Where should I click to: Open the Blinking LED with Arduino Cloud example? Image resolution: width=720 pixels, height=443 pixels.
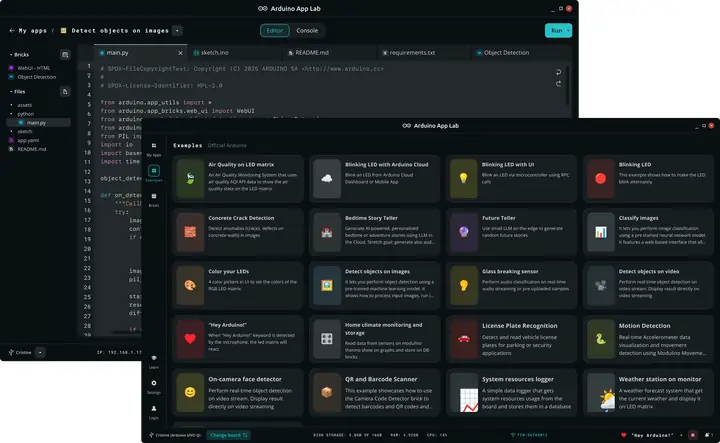tap(375, 179)
